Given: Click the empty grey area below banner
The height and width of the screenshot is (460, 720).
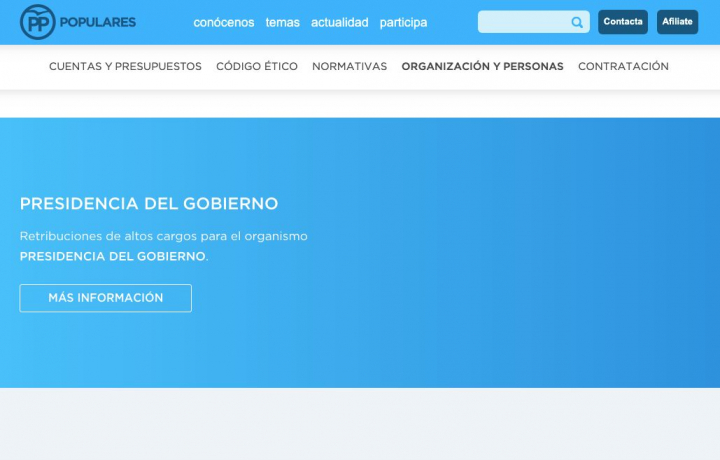Looking at the screenshot, I should [x=360, y=424].
